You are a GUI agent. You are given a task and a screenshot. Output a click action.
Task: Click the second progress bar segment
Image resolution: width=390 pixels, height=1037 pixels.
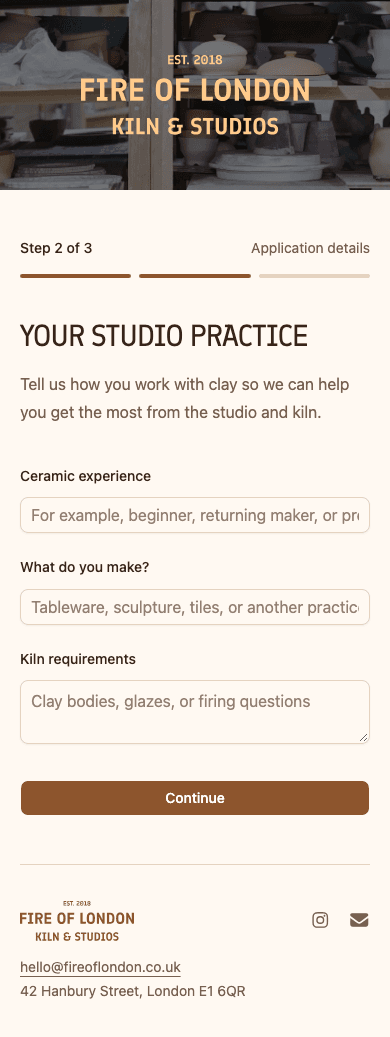(195, 276)
